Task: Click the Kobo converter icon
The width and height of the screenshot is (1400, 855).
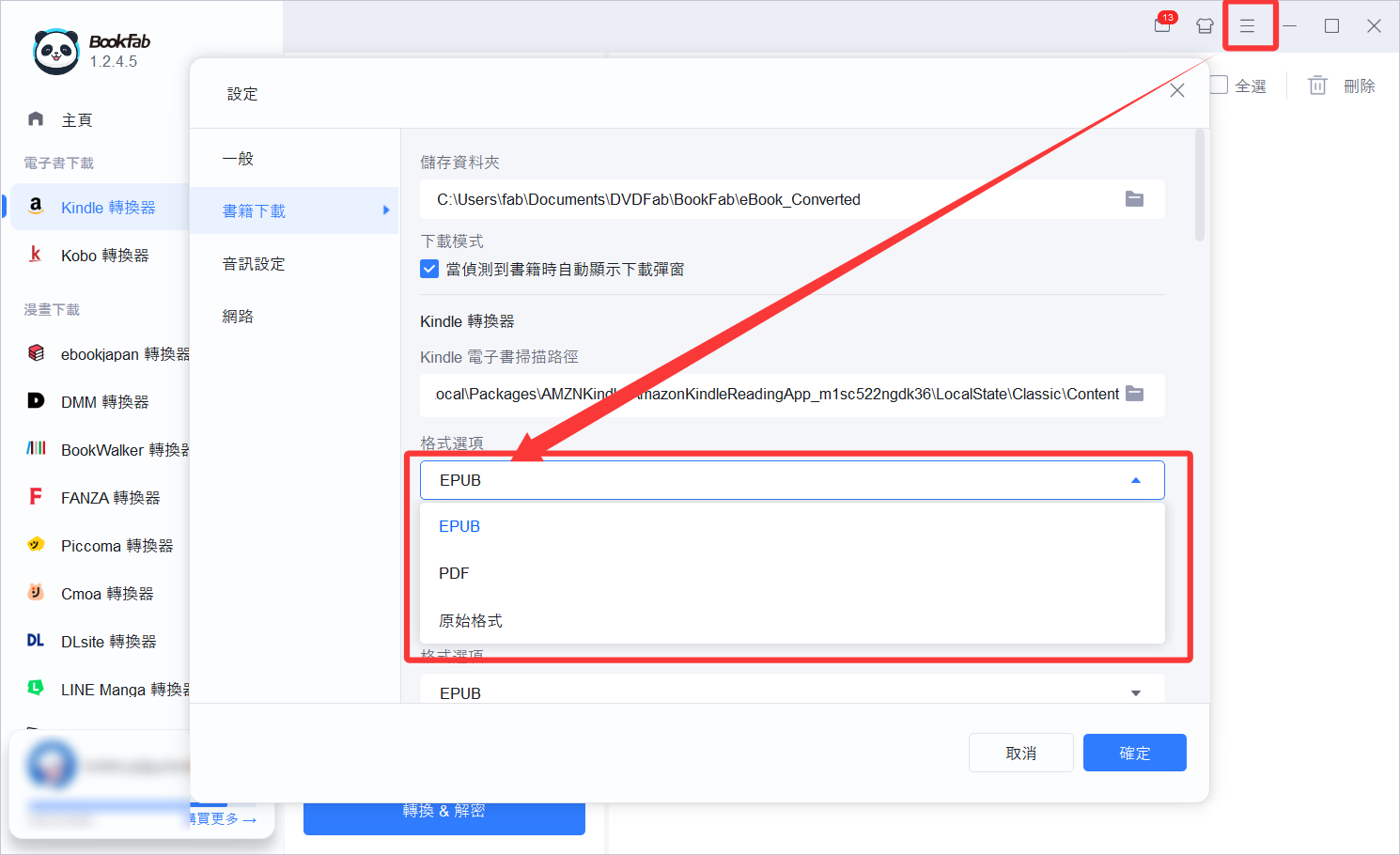Action: click(36, 255)
